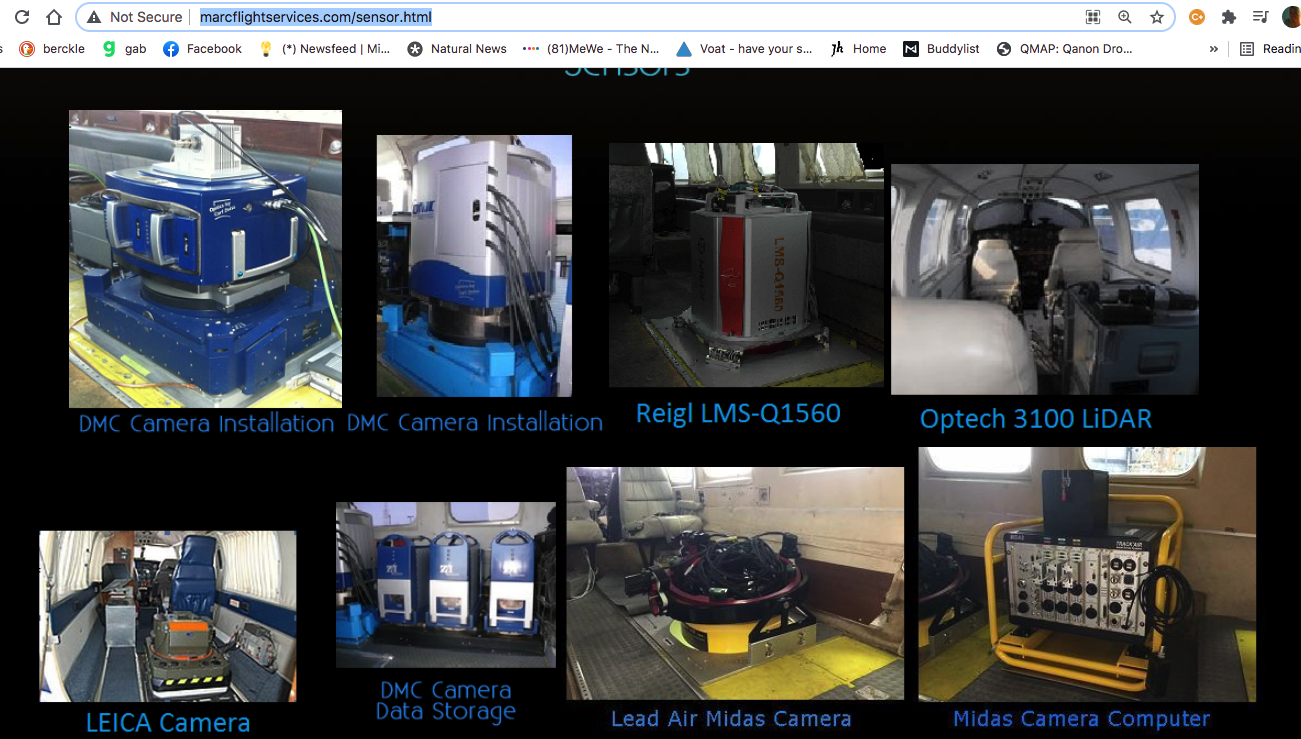Image resolution: width=1301 pixels, height=739 pixels.
Task: Click the first "DMC Camera Installation" caption
Action: [207, 424]
